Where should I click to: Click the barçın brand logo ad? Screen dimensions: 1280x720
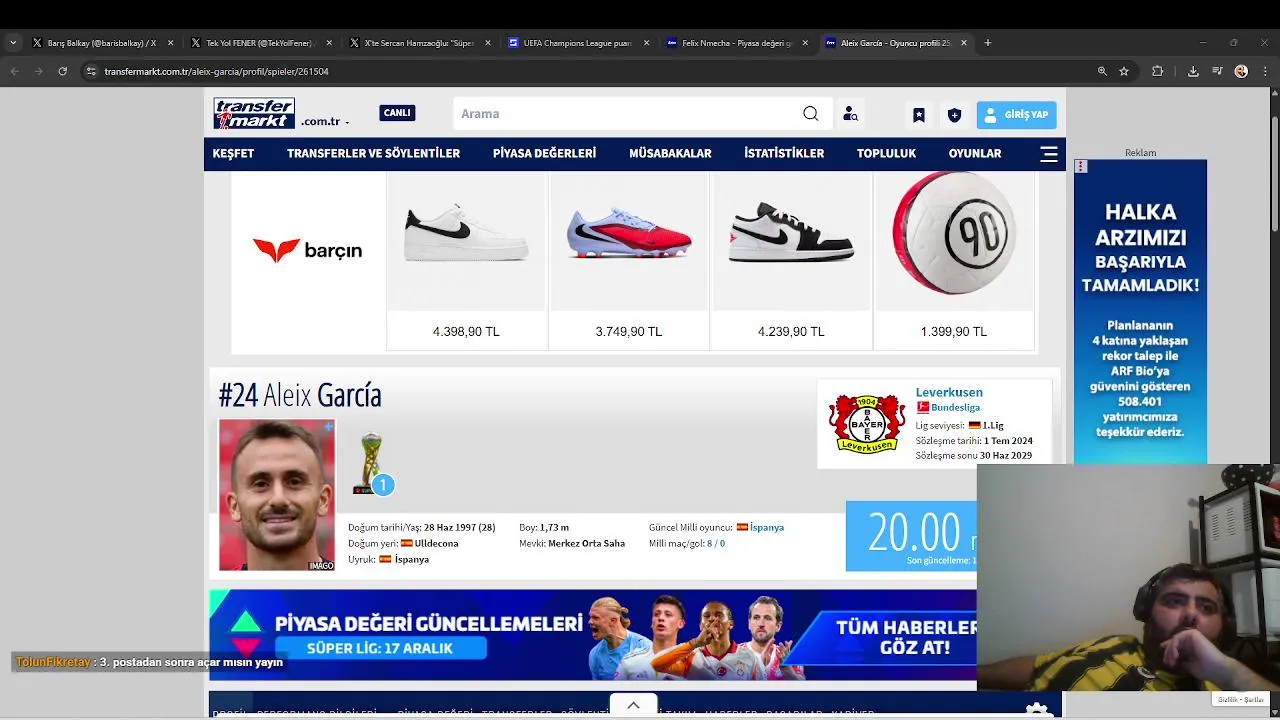click(307, 250)
